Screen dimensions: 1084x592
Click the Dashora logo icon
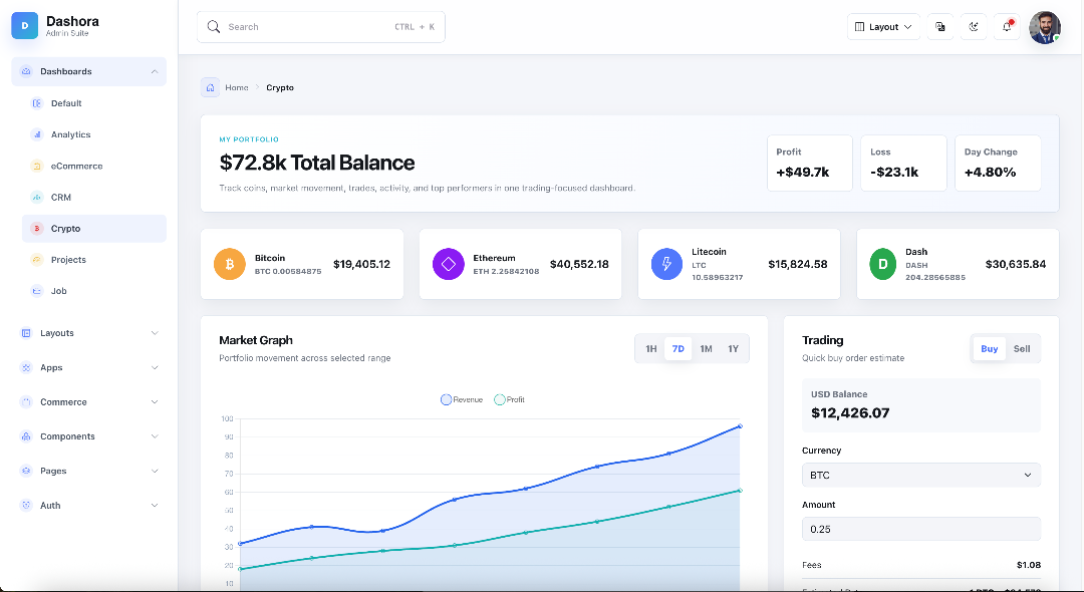[25, 26]
